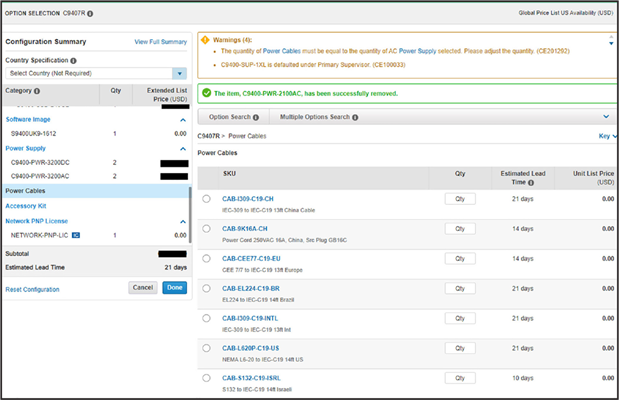The image size is (619, 400).
Task: Open Power Supply category link
Action: (x=26, y=148)
